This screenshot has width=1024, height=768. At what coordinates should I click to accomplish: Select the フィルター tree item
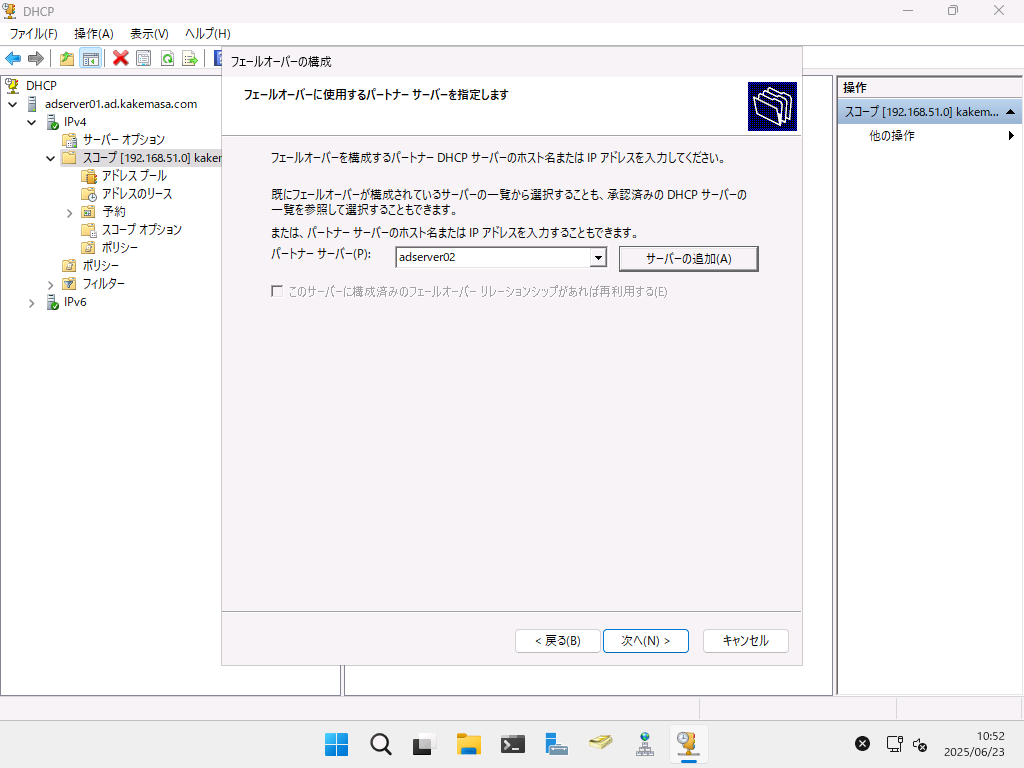point(104,284)
